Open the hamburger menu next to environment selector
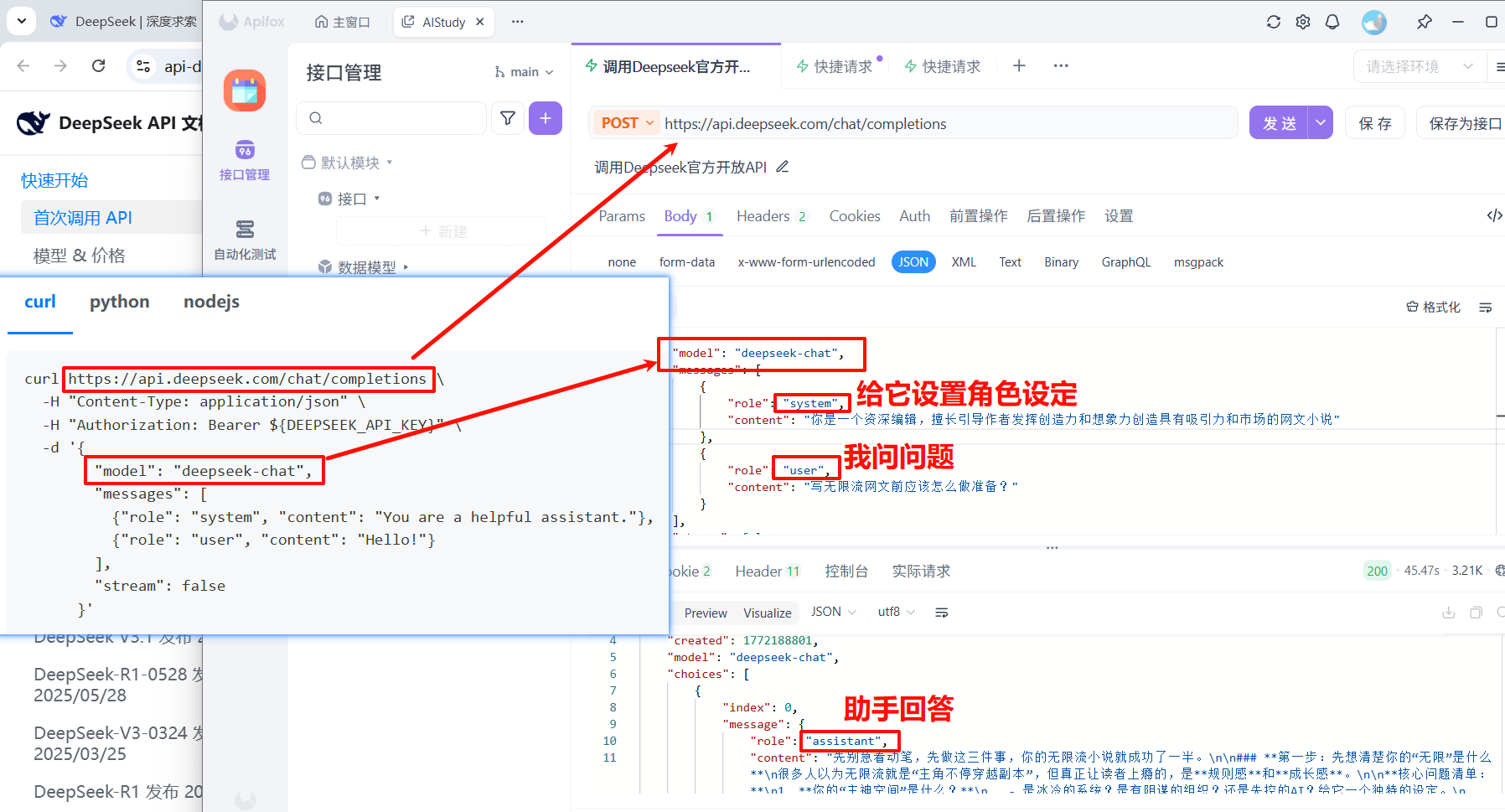Viewport: 1505px width, 812px height. pos(1499,66)
